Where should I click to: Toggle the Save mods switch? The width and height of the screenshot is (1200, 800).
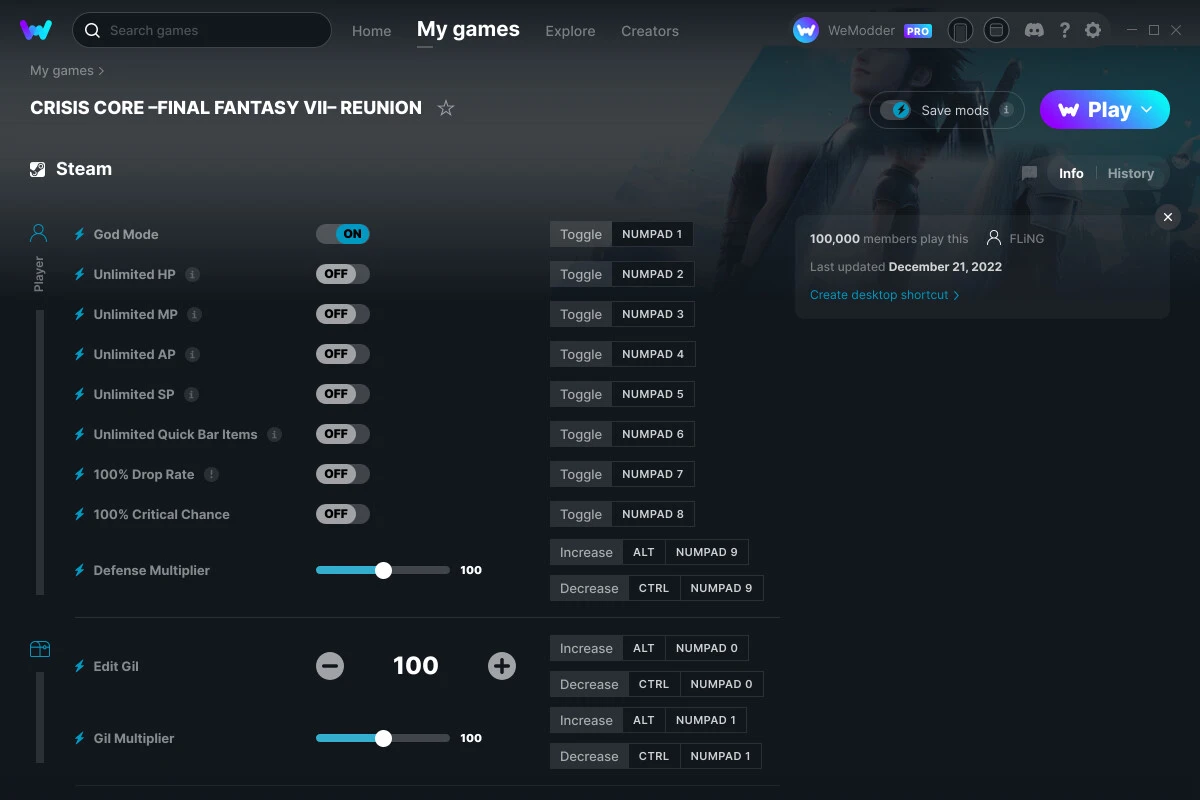[896, 110]
